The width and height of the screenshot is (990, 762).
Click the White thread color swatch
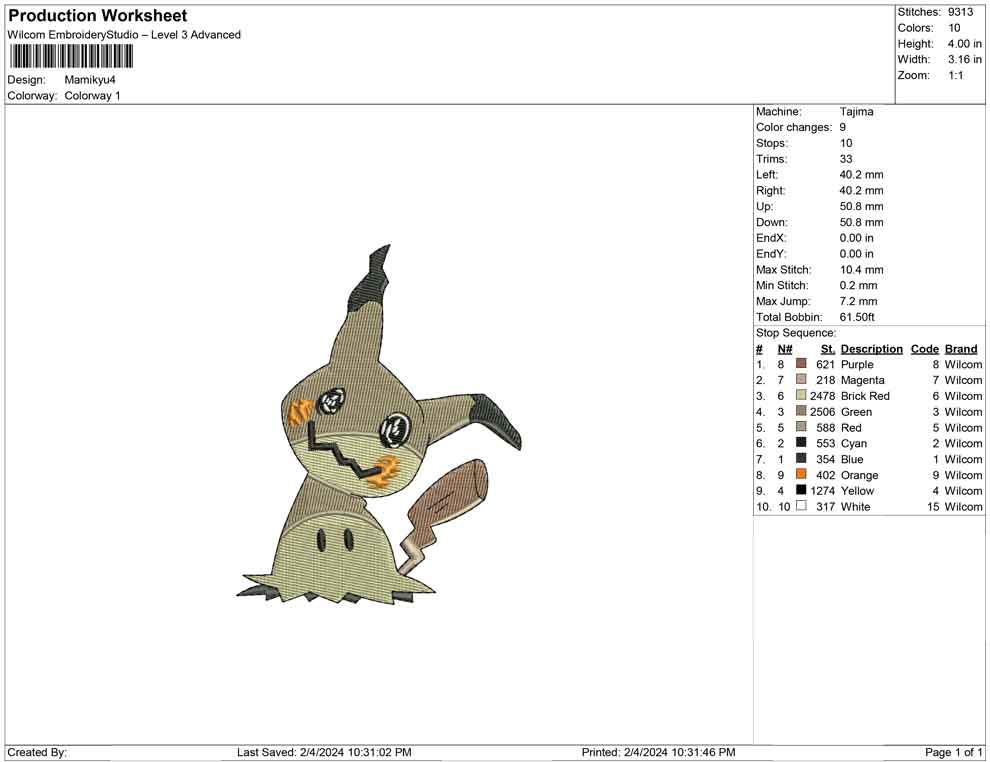click(x=801, y=506)
